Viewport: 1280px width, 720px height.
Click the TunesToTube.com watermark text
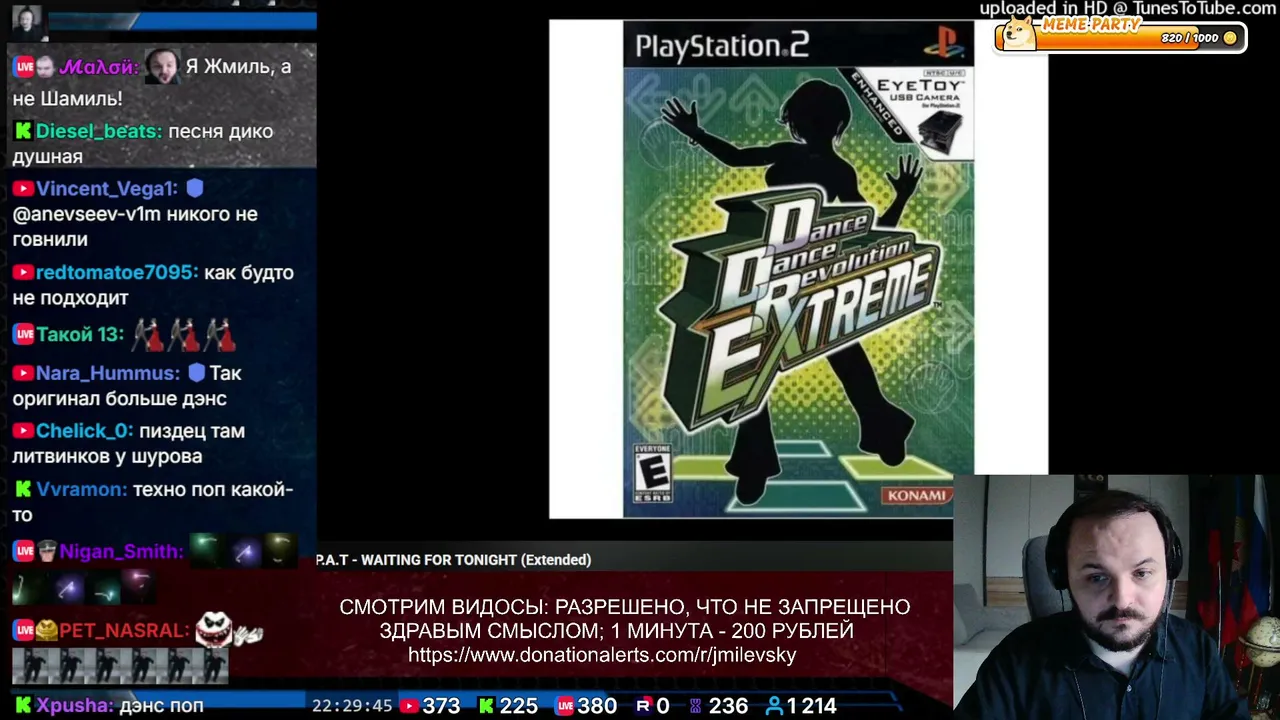(x=1128, y=9)
